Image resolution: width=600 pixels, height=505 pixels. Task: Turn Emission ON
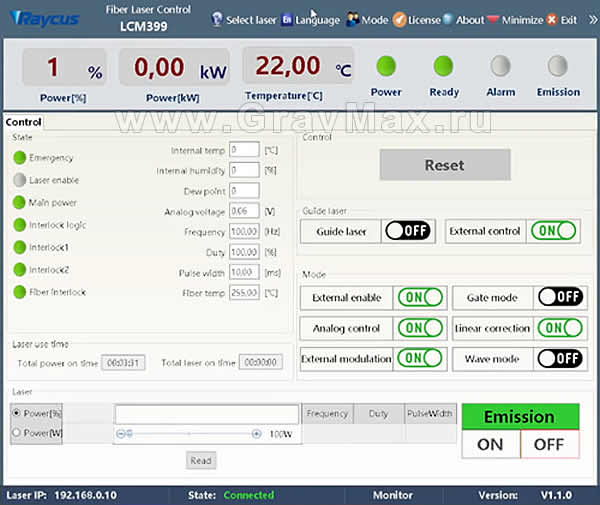(491, 444)
